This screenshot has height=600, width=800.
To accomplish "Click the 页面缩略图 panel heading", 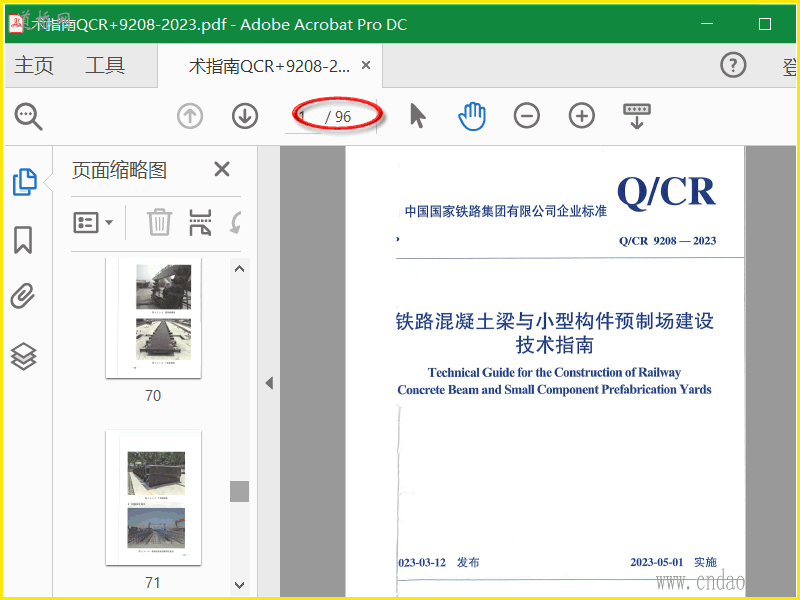I will tap(119, 170).
